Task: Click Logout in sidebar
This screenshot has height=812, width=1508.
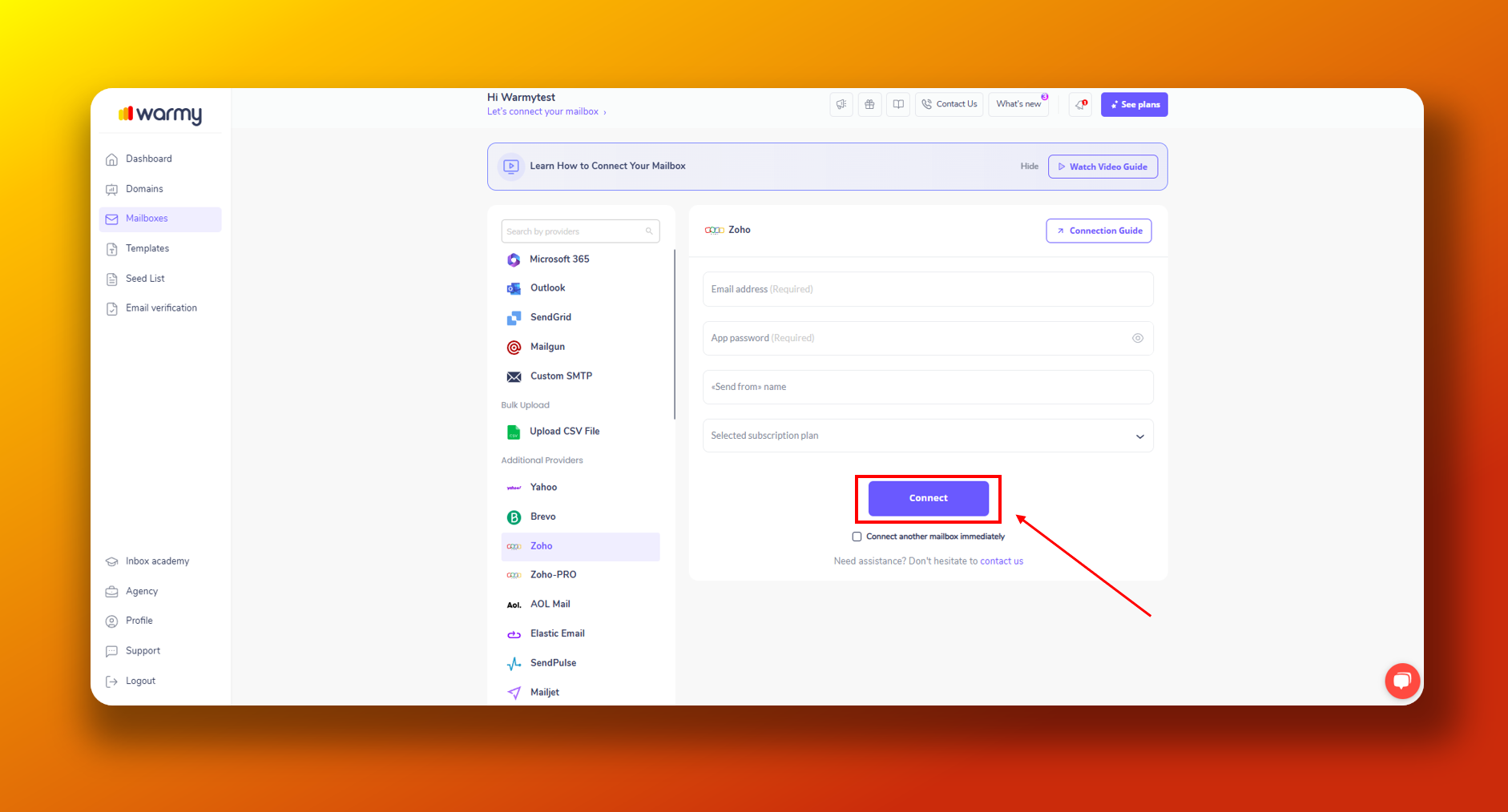Action: 160,681
